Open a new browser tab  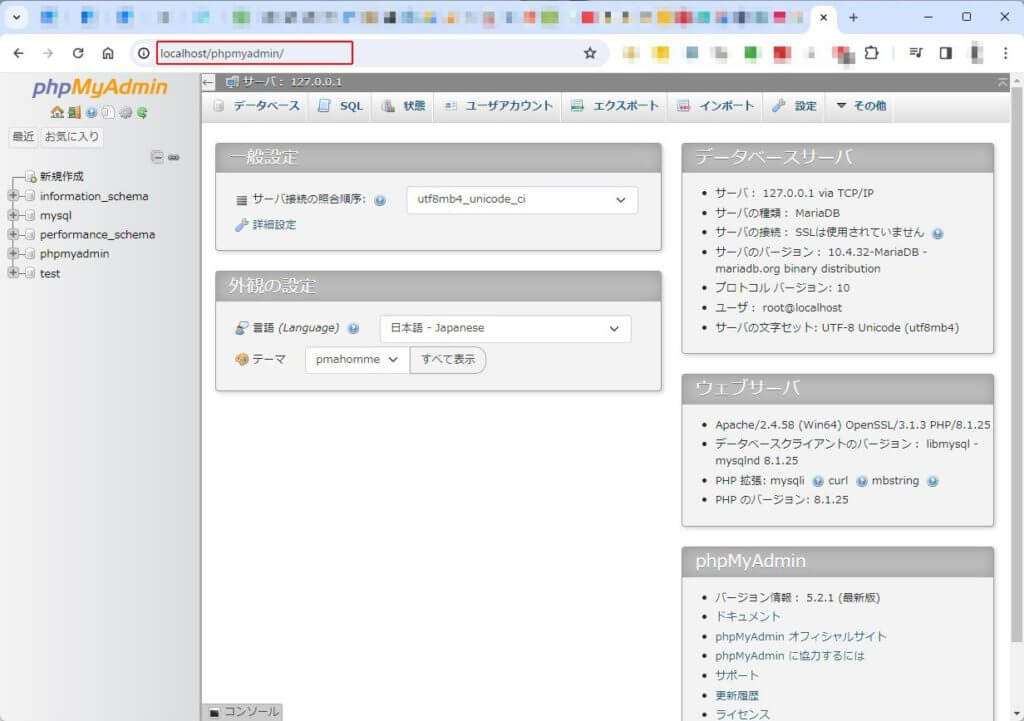853,18
